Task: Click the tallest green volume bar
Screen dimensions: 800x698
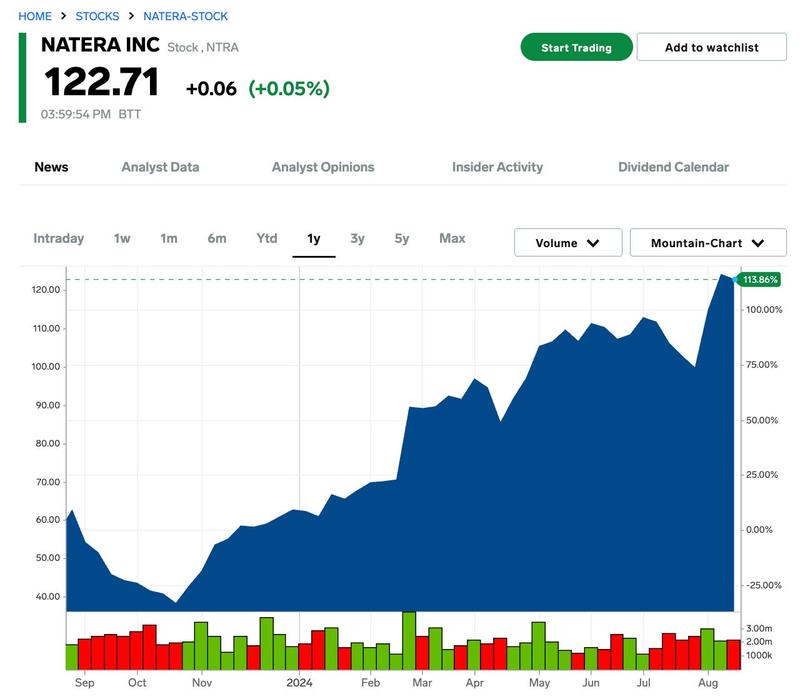Action: [x=409, y=640]
